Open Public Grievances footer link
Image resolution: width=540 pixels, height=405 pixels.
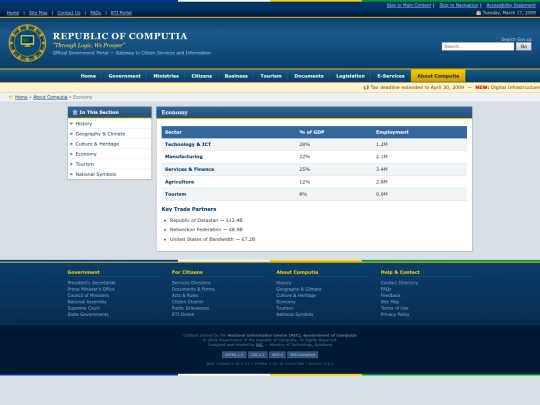[190, 308]
